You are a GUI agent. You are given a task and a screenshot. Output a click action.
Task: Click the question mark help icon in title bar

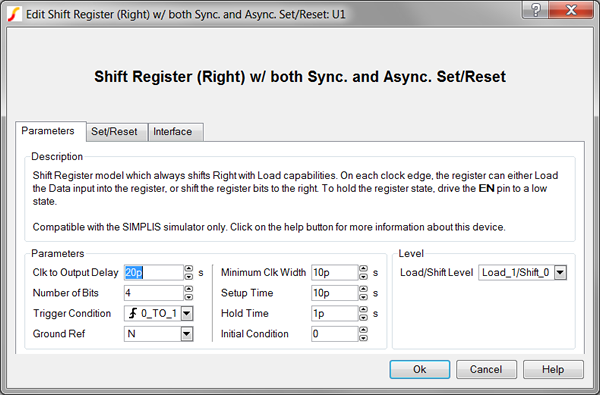[536, 10]
